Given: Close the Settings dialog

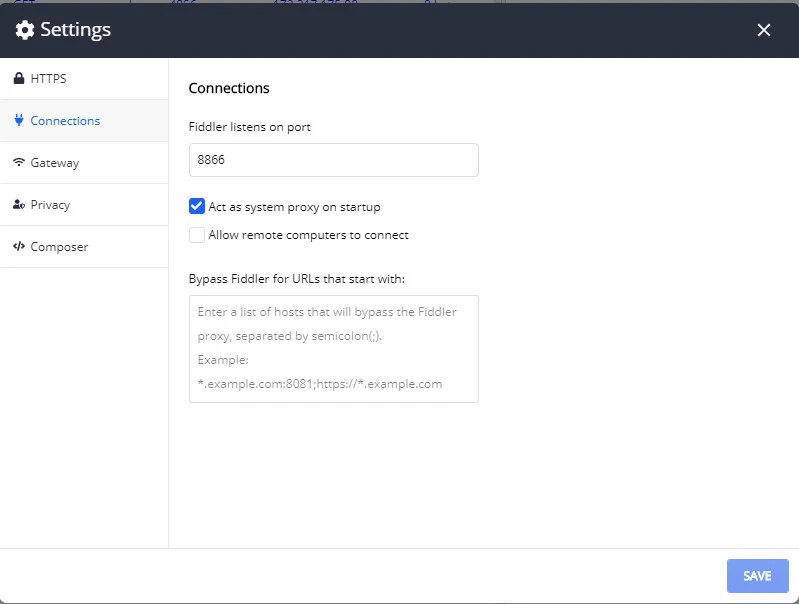Looking at the screenshot, I should [763, 30].
